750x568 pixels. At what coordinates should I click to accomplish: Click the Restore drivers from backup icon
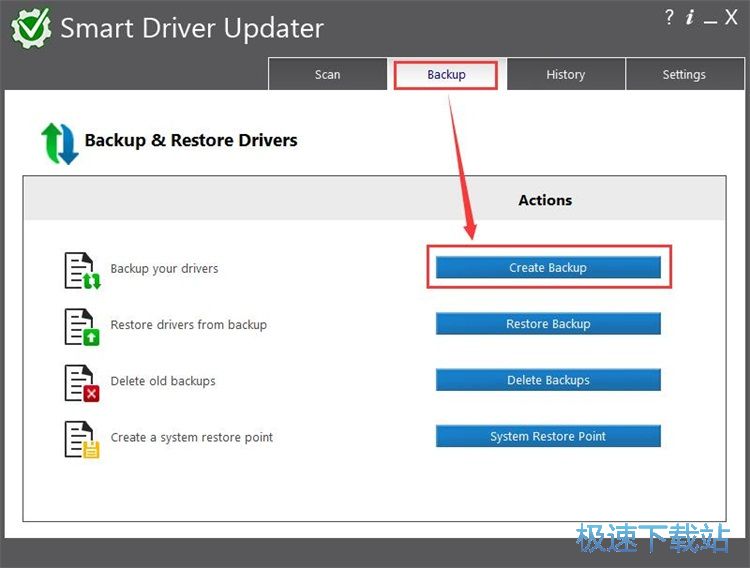tap(82, 327)
